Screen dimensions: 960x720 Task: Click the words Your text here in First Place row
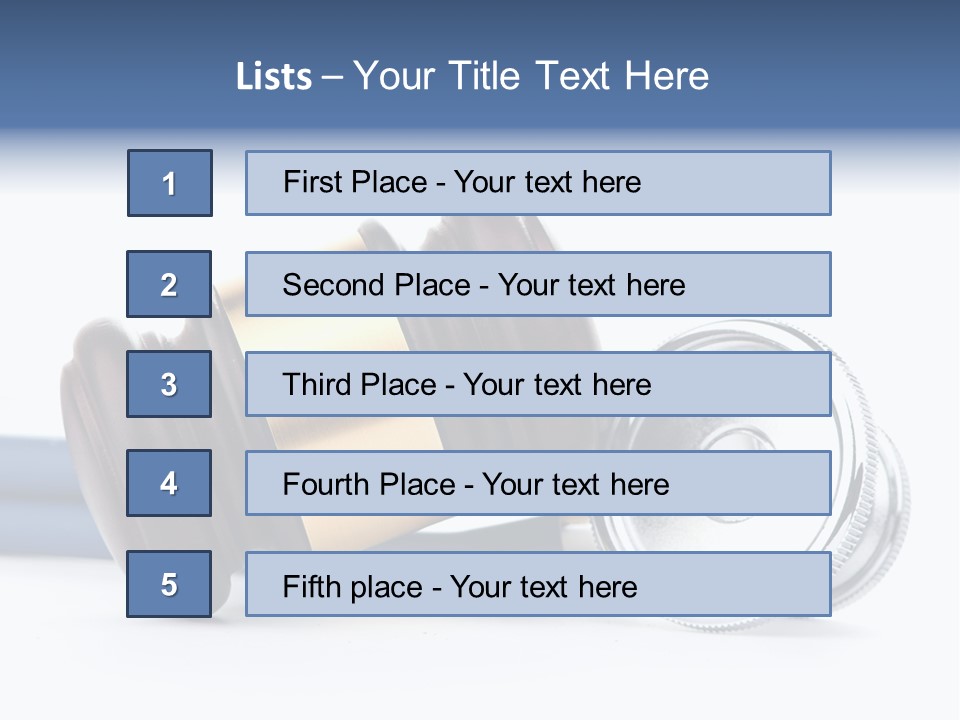tap(547, 182)
